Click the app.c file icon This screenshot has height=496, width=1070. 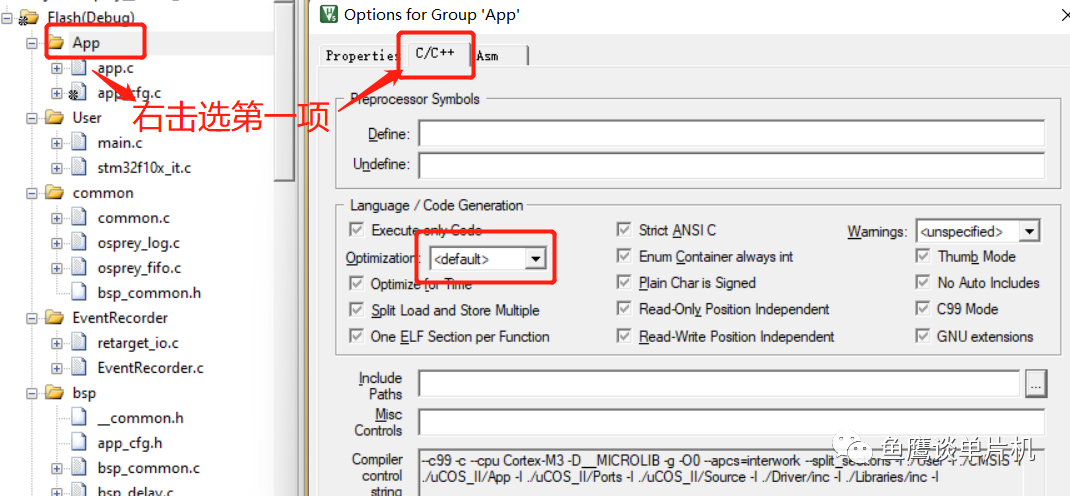click(80, 68)
